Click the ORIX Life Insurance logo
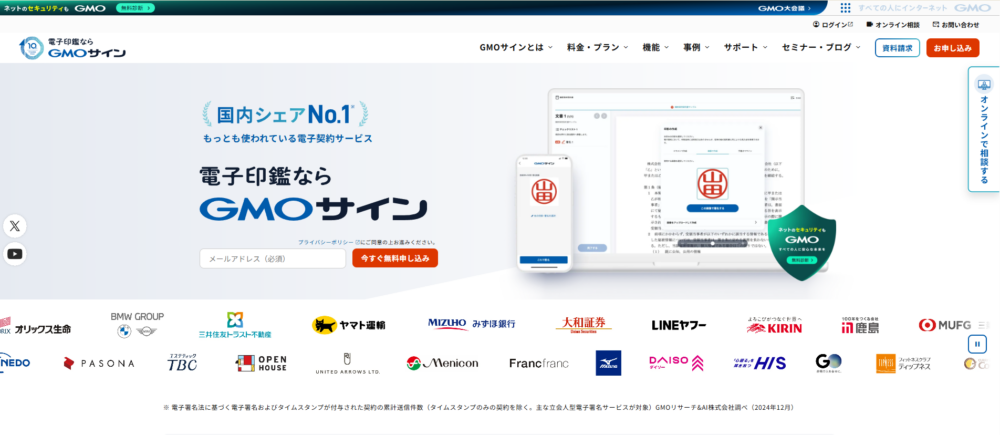The height and width of the screenshot is (435, 1000). coord(36,328)
